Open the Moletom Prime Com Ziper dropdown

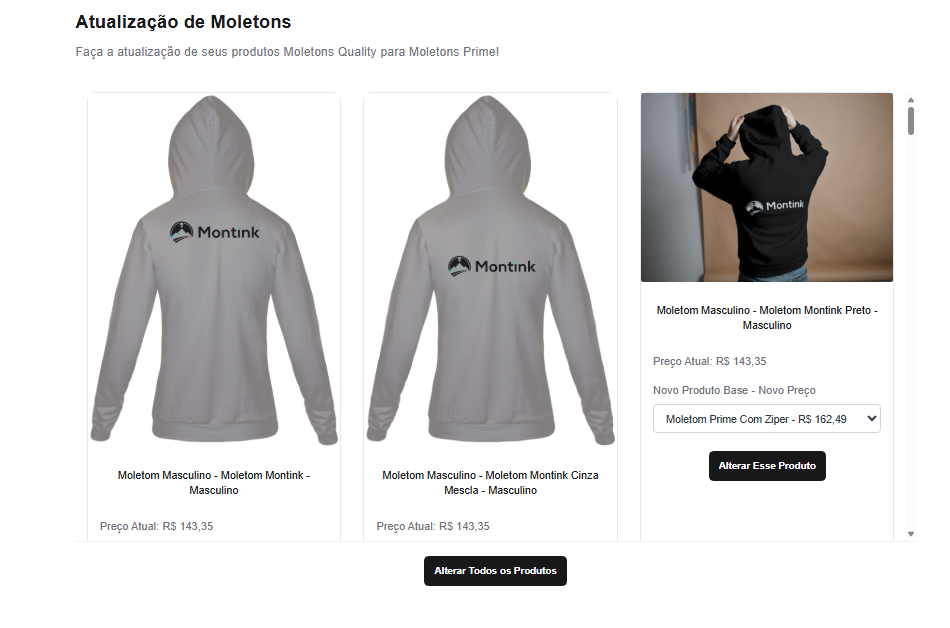click(x=766, y=419)
